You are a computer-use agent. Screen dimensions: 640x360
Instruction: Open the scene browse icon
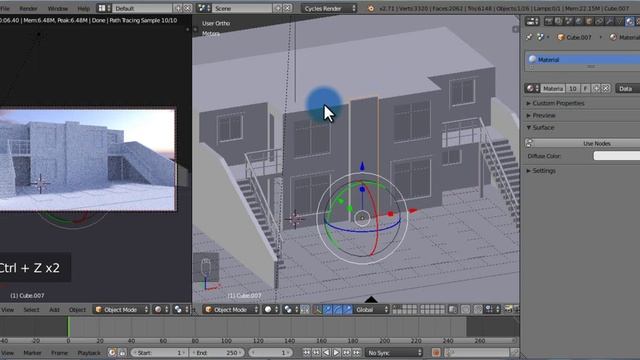coord(203,8)
